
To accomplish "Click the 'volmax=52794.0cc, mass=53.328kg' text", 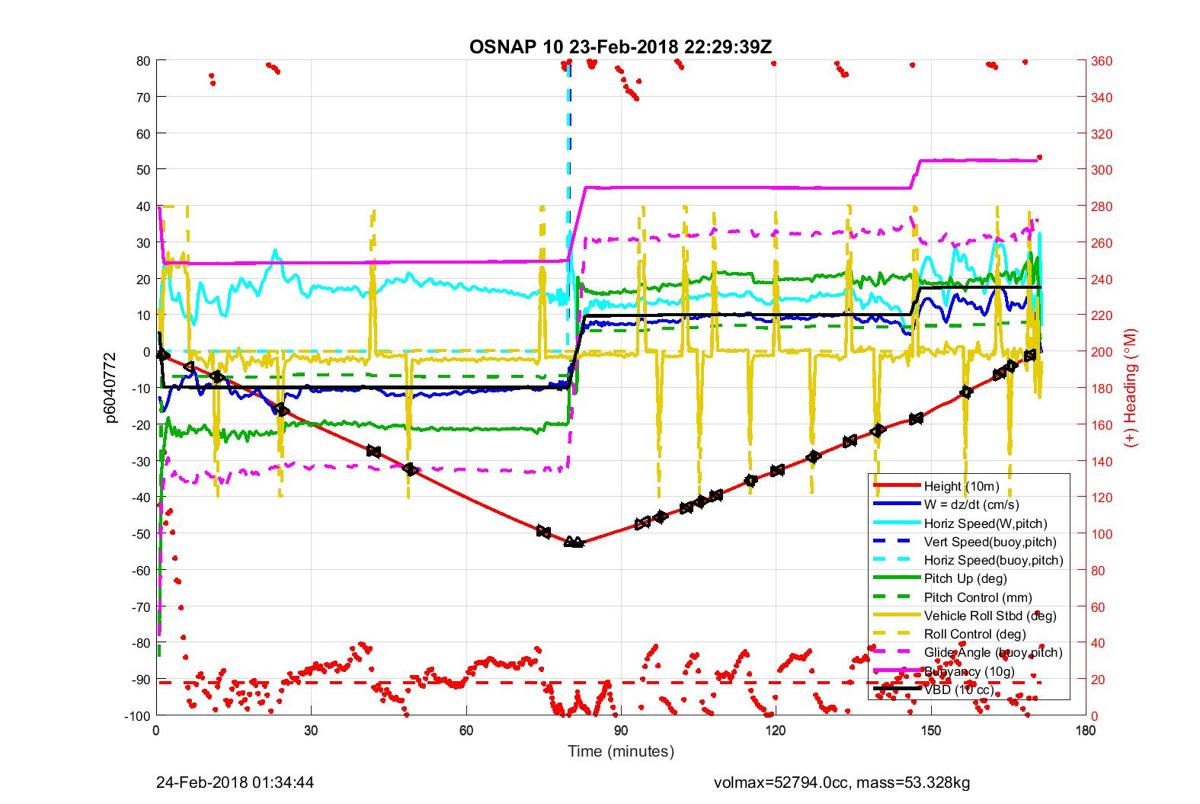I will [842, 783].
